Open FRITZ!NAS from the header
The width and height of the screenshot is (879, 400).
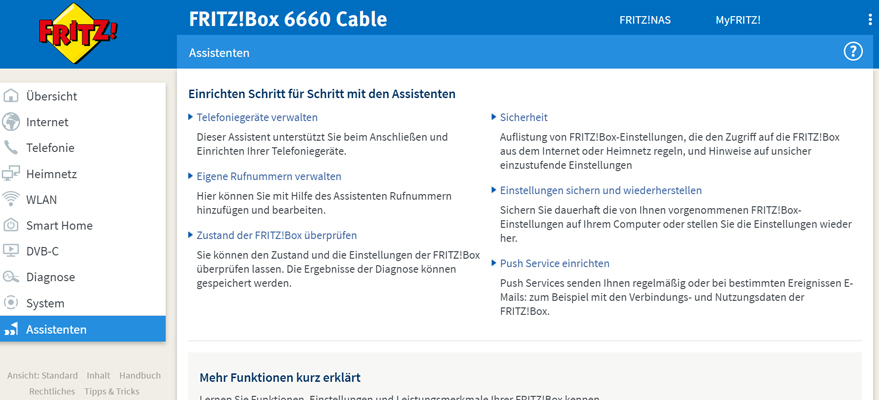645,20
